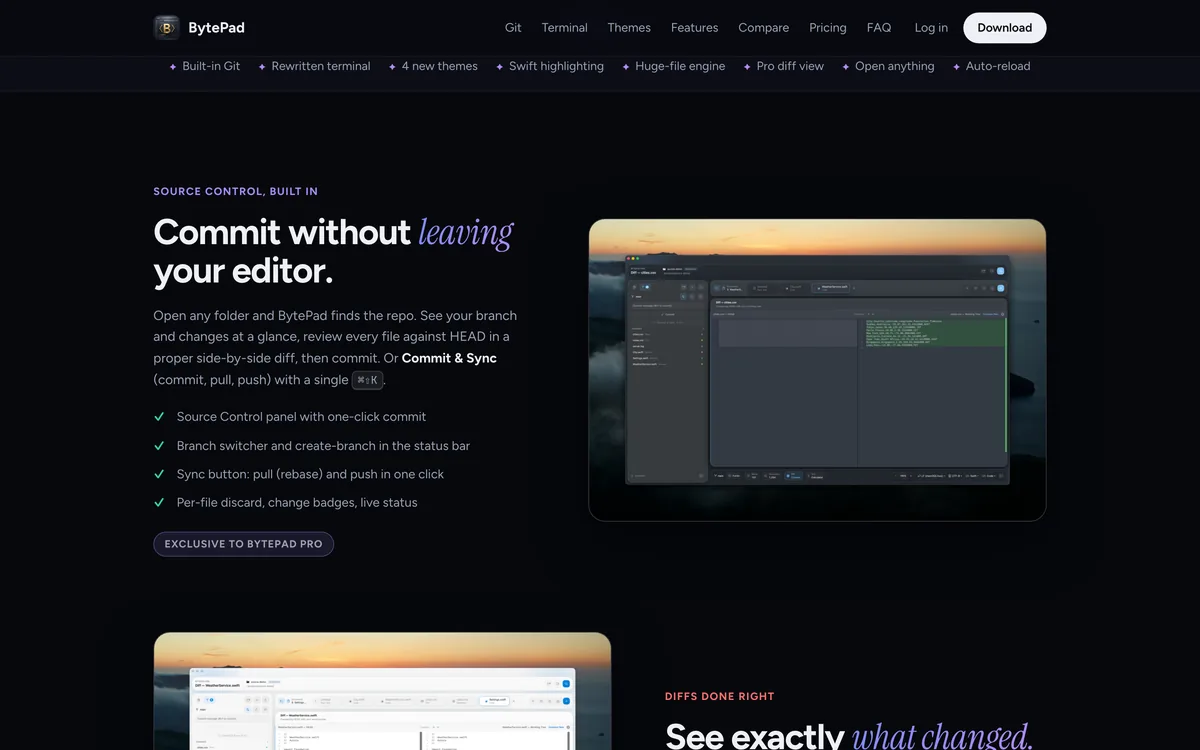
Task: Click the checkmark beside Source Control panel
Action: click(x=159, y=416)
